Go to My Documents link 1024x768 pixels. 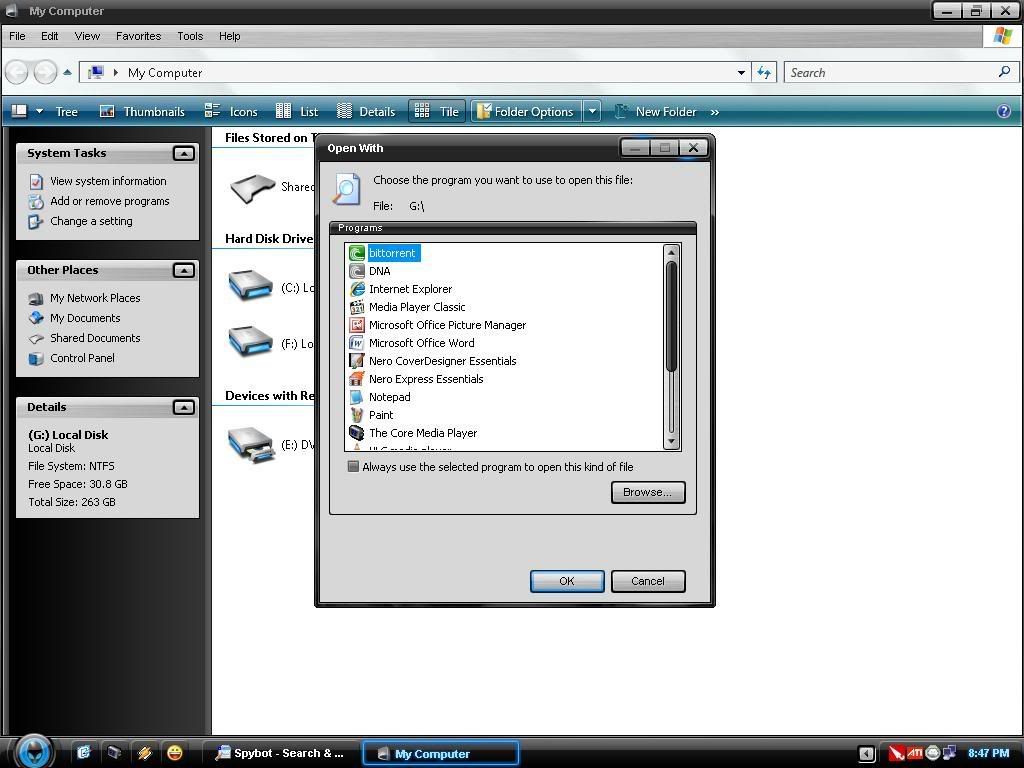[x=86, y=318]
